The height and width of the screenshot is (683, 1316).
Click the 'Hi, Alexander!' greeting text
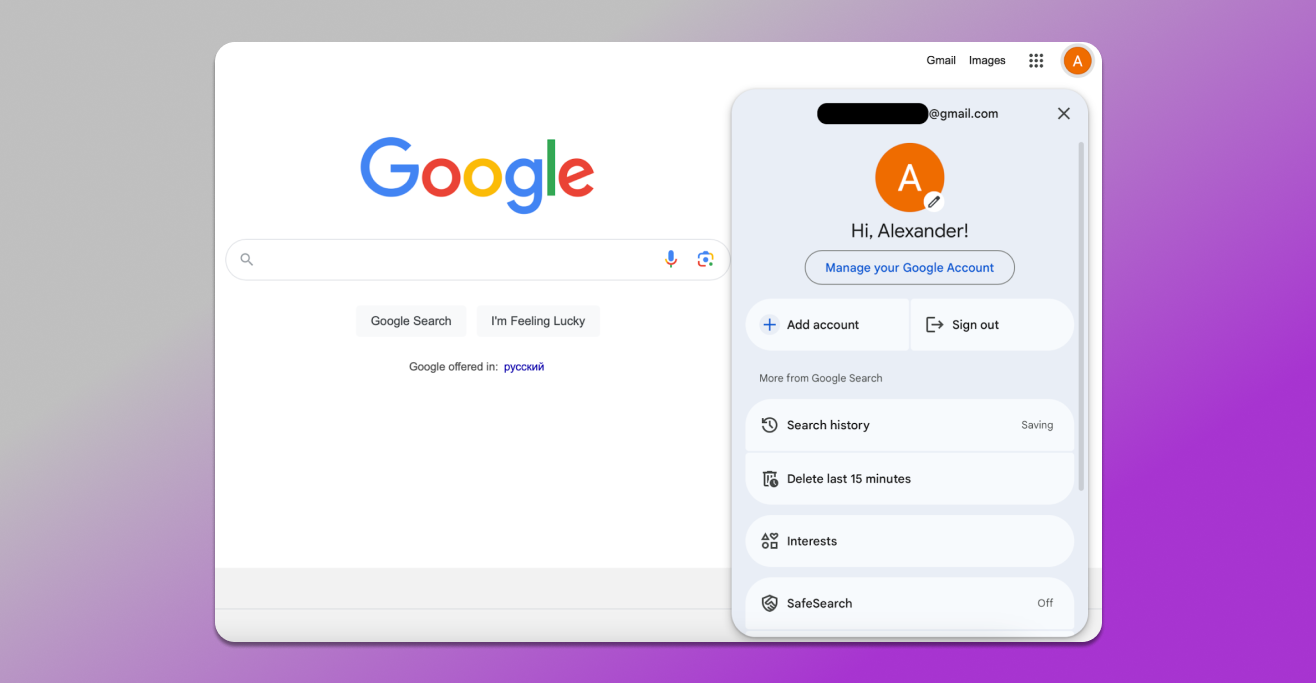pos(910,231)
